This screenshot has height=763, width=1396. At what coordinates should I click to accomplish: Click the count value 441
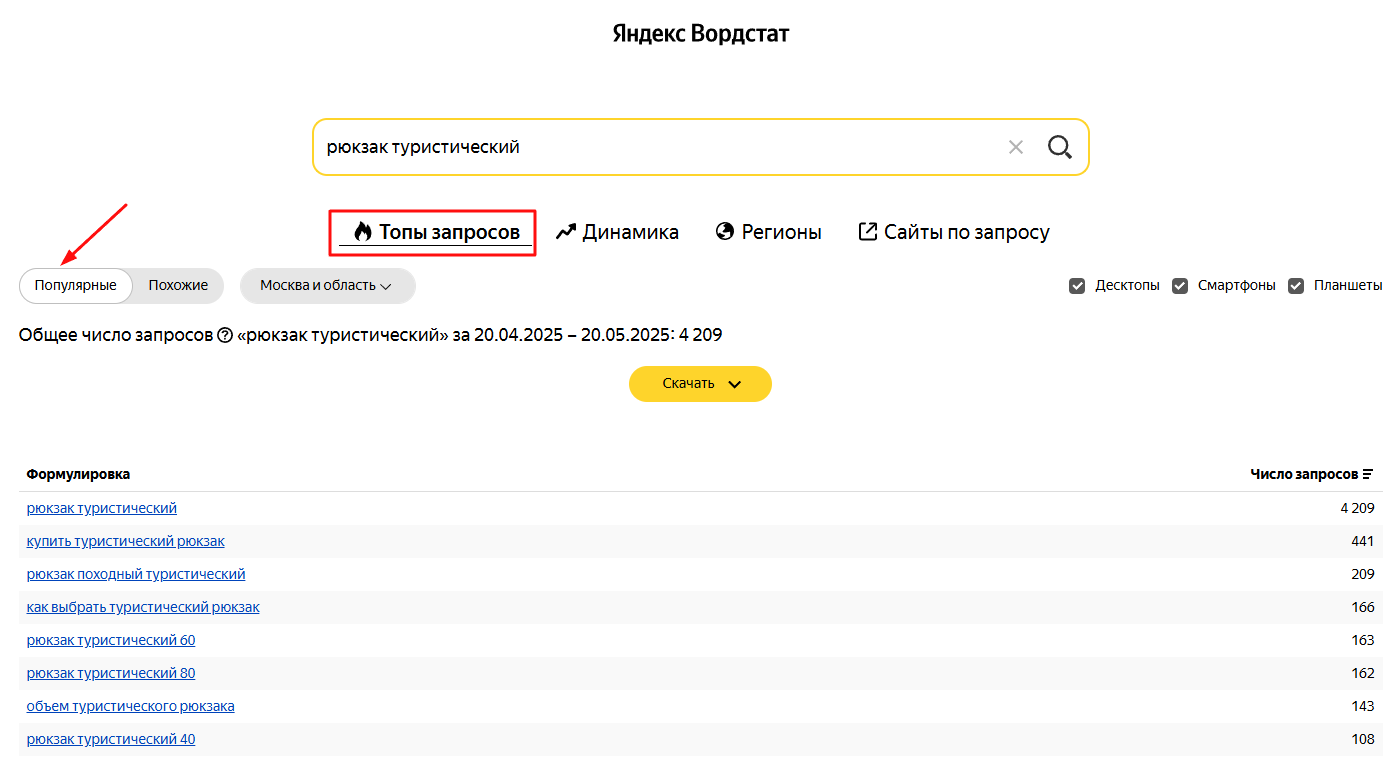[x=1363, y=541]
